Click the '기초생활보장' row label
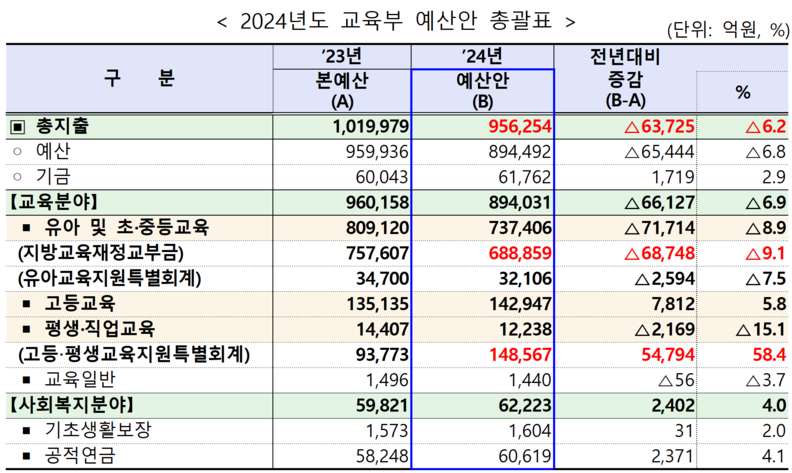This screenshot has width=792, height=473. point(97,430)
